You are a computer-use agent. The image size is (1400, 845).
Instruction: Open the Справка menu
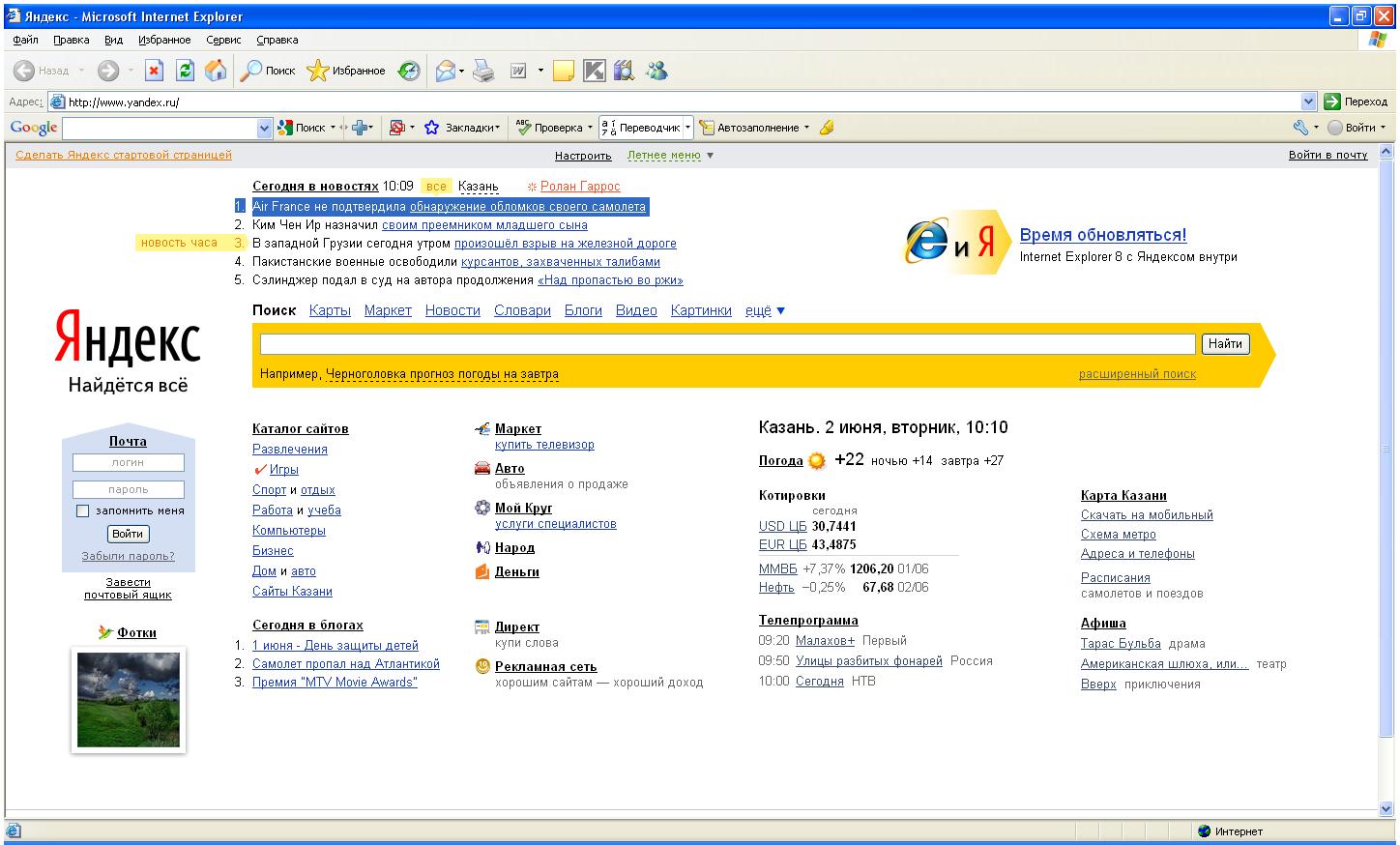[x=277, y=40]
